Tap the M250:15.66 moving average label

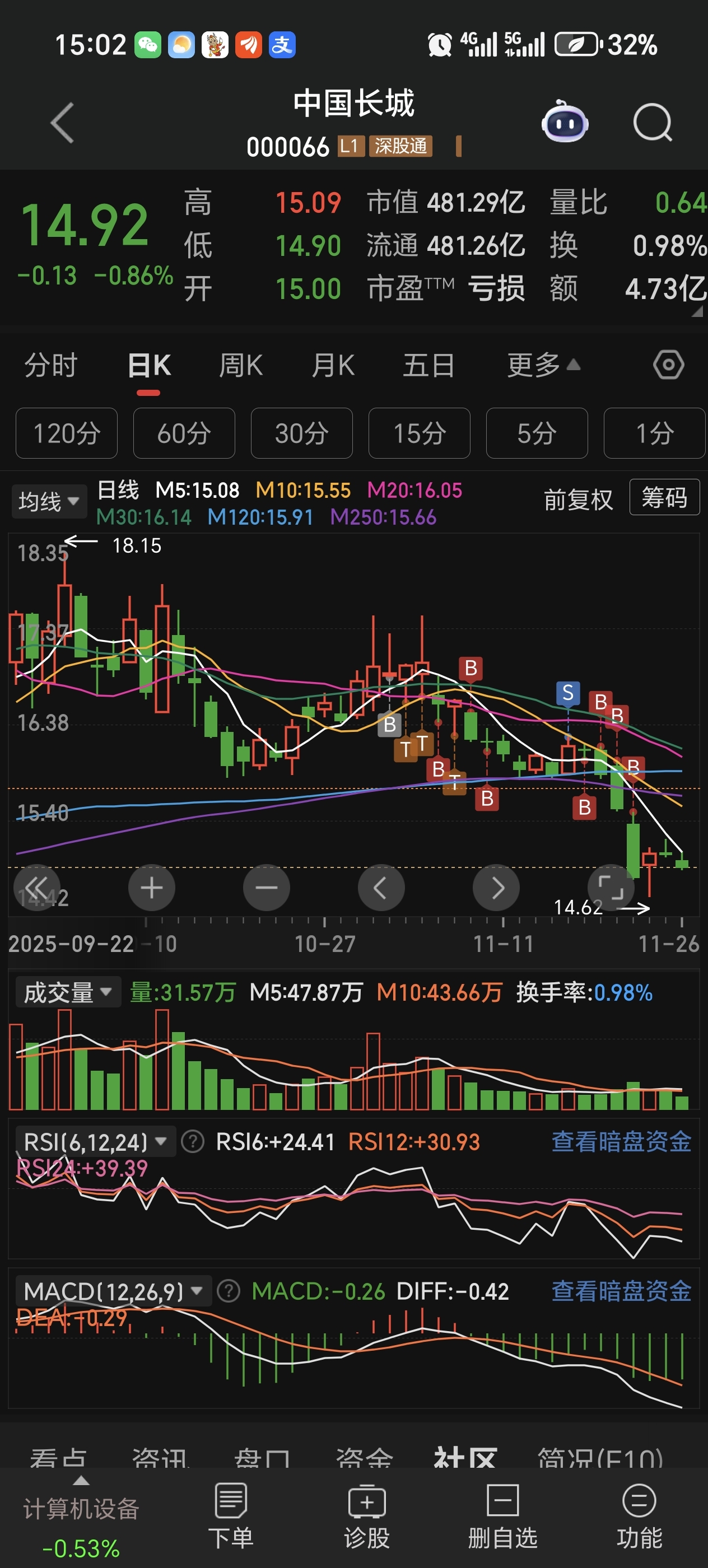point(383,517)
